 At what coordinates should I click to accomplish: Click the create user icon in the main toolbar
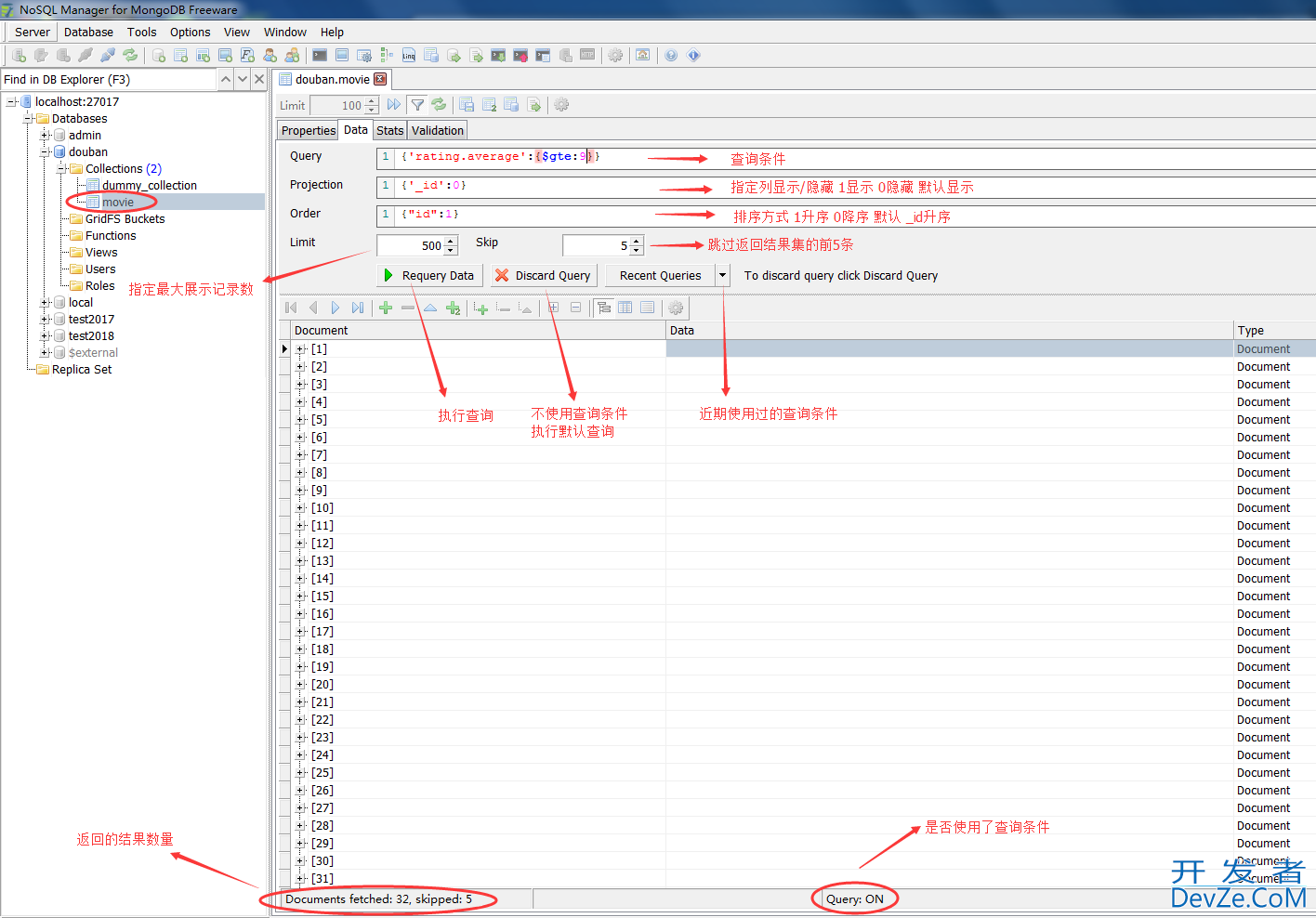tap(270, 56)
